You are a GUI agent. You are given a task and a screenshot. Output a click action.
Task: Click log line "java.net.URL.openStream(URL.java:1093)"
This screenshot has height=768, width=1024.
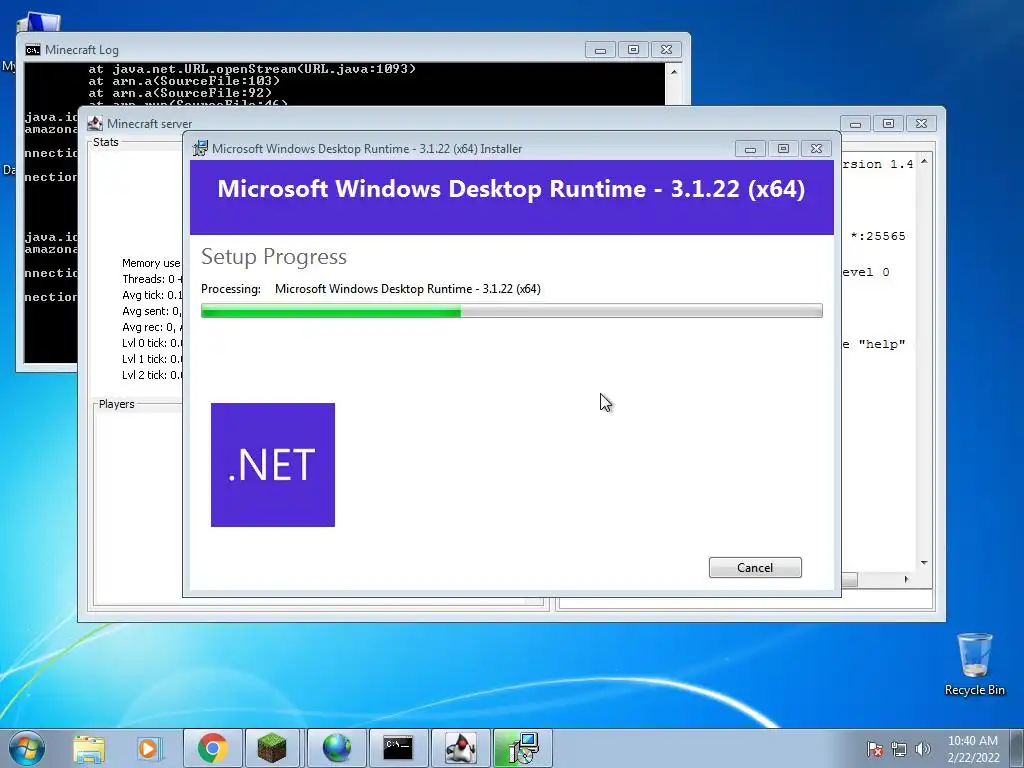[x=264, y=69]
